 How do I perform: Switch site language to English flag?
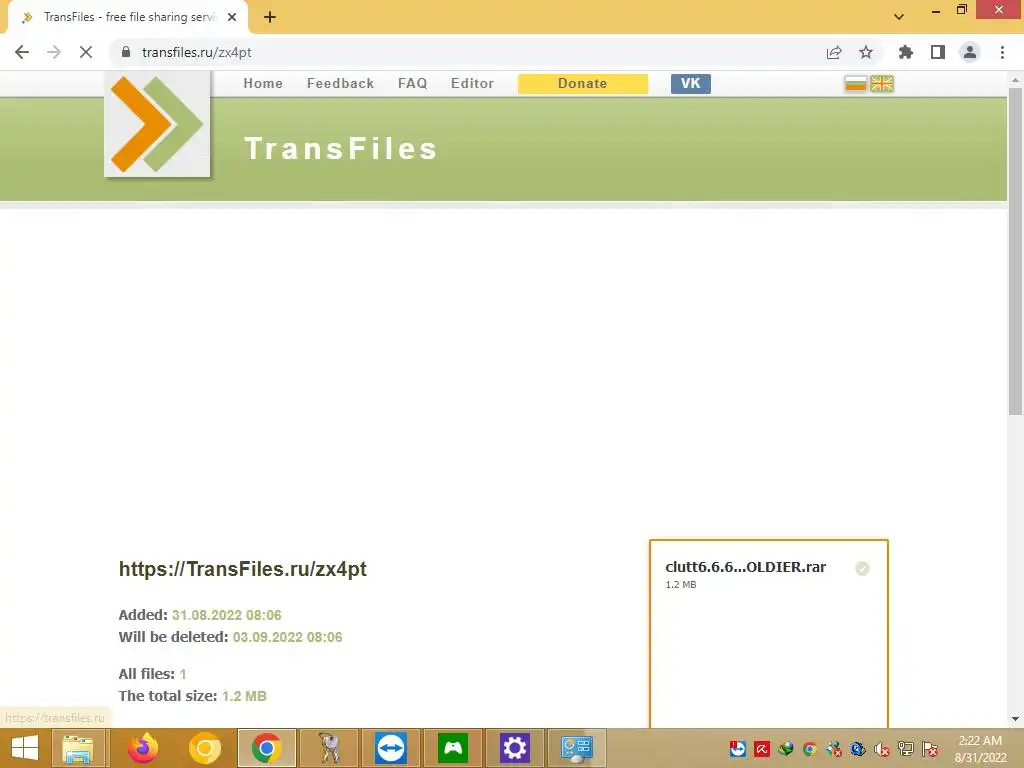882,84
